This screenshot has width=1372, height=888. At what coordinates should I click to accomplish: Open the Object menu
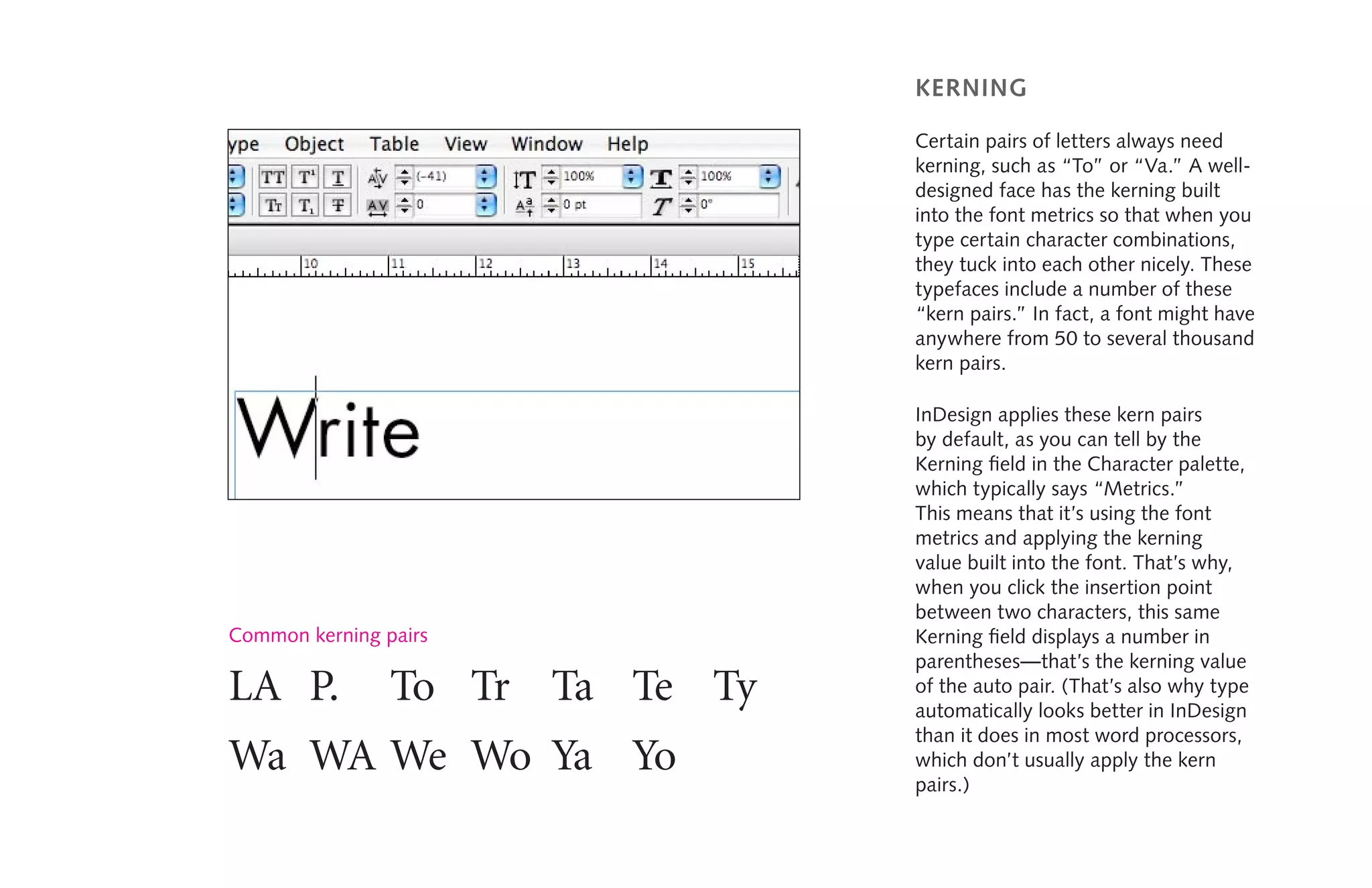(314, 144)
